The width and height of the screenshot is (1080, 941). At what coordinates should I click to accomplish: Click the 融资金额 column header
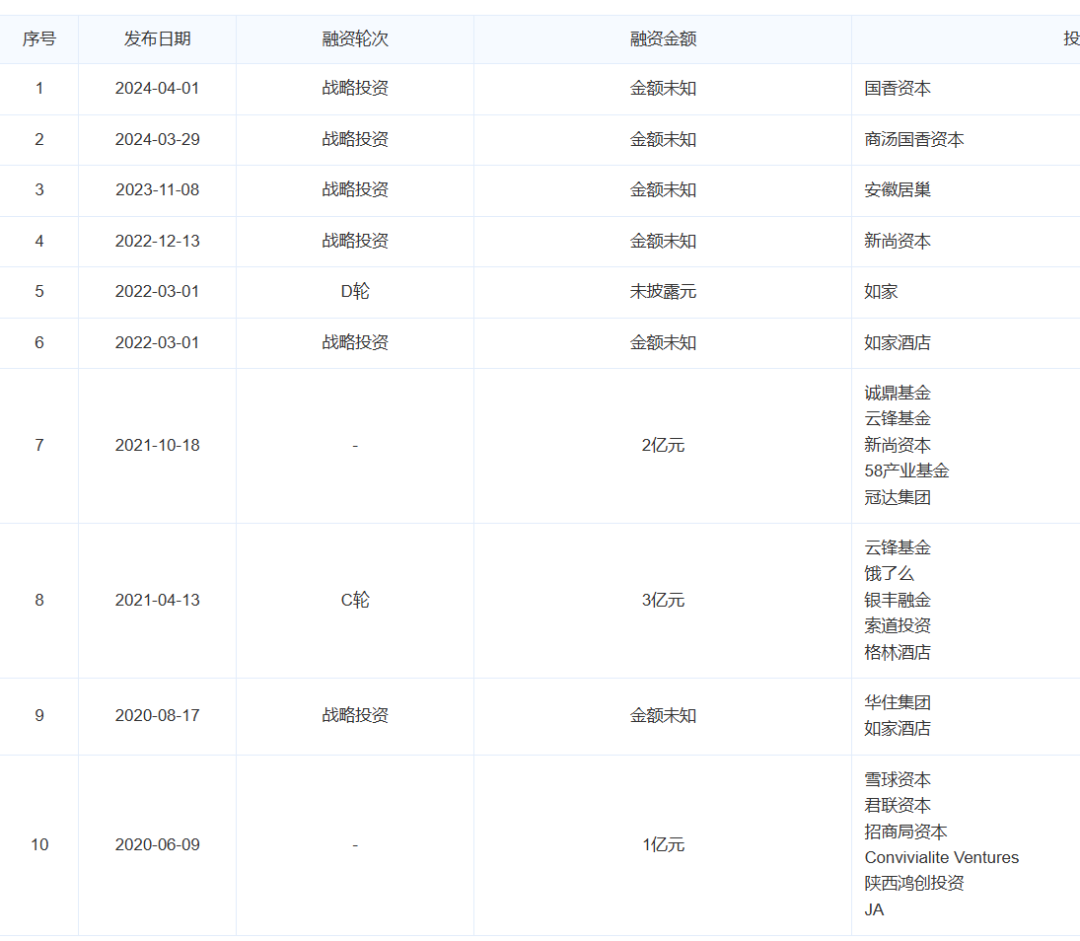coord(663,39)
